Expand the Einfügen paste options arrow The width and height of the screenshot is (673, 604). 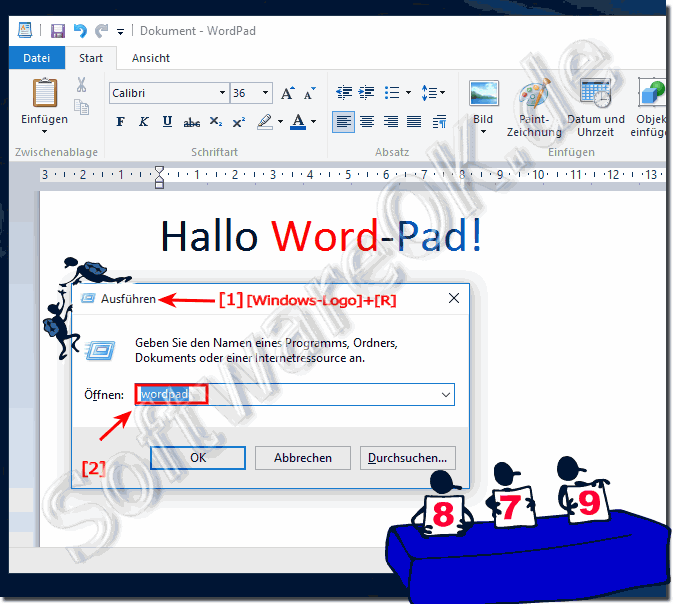point(45,131)
